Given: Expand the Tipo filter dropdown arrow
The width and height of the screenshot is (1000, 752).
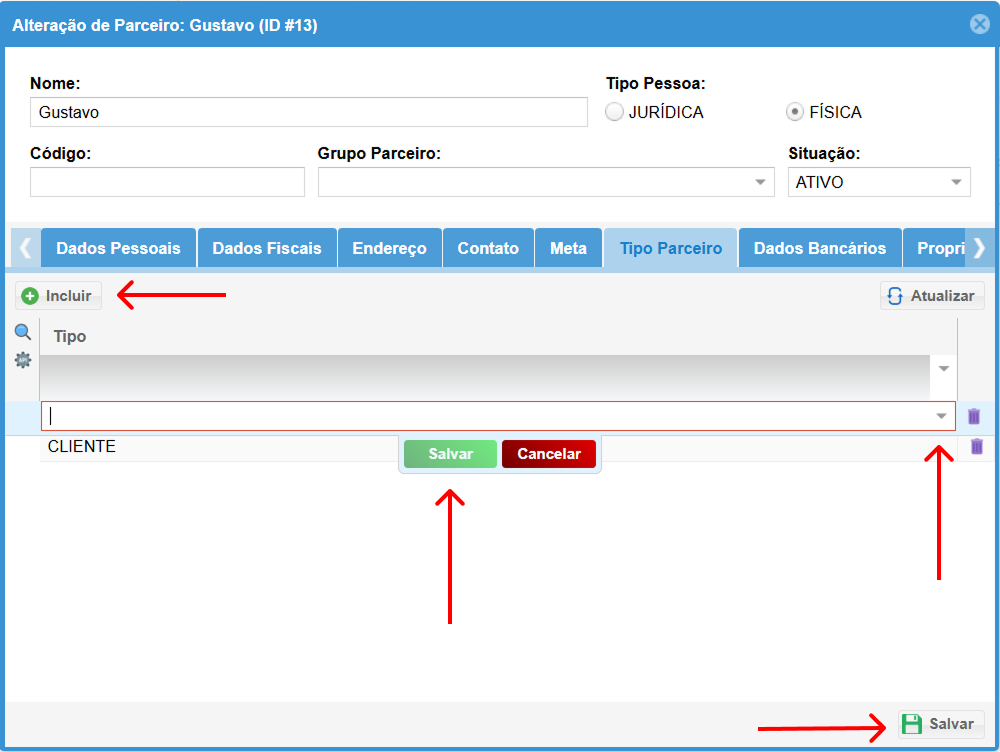Looking at the screenshot, I should (x=943, y=368).
